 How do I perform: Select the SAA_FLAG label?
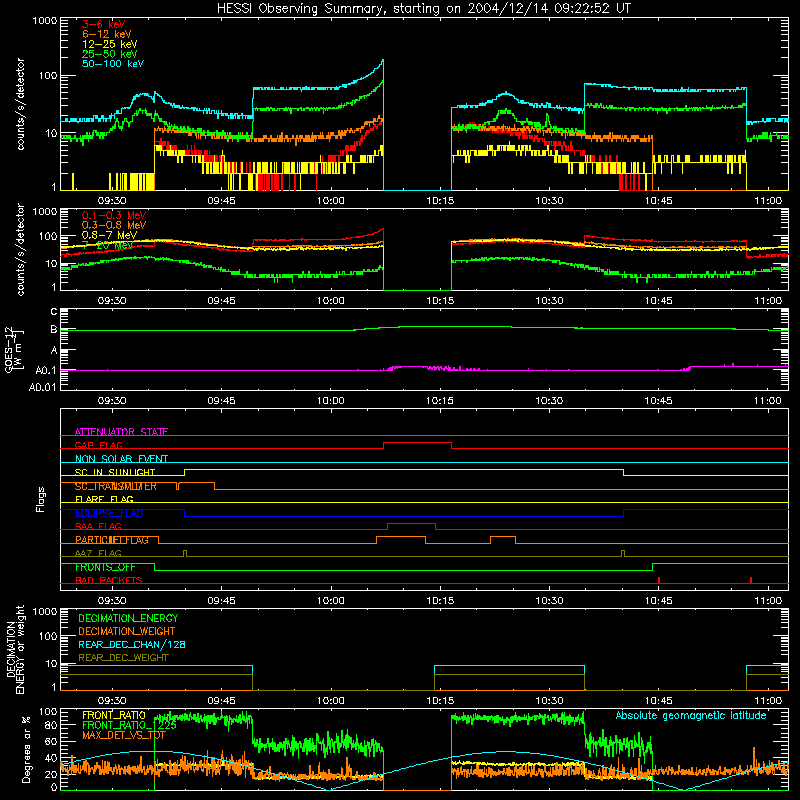point(98,526)
